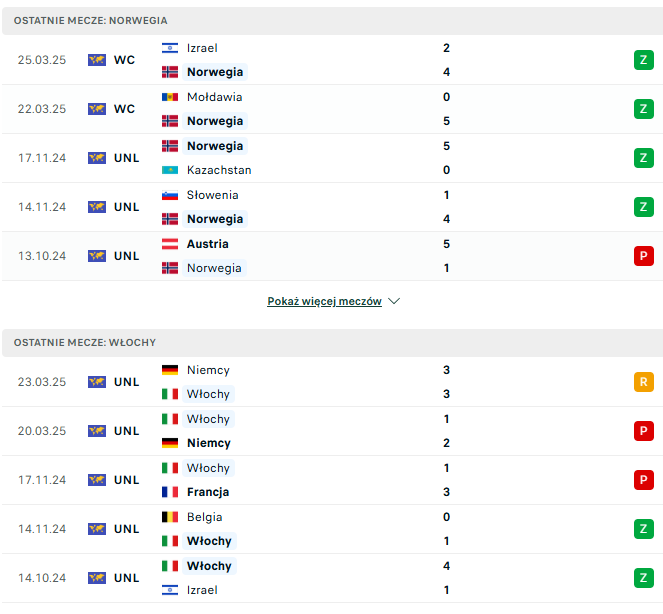Select the Ostatnie mecze: Włochy header
The width and height of the screenshot is (663, 614).
coord(332,343)
